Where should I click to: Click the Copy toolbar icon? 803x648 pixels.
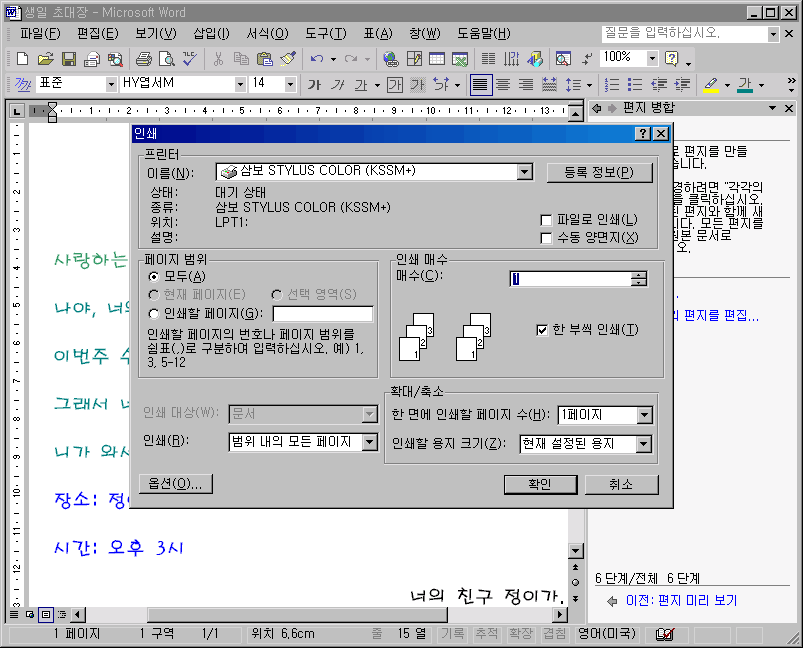(x=241, y=59)
